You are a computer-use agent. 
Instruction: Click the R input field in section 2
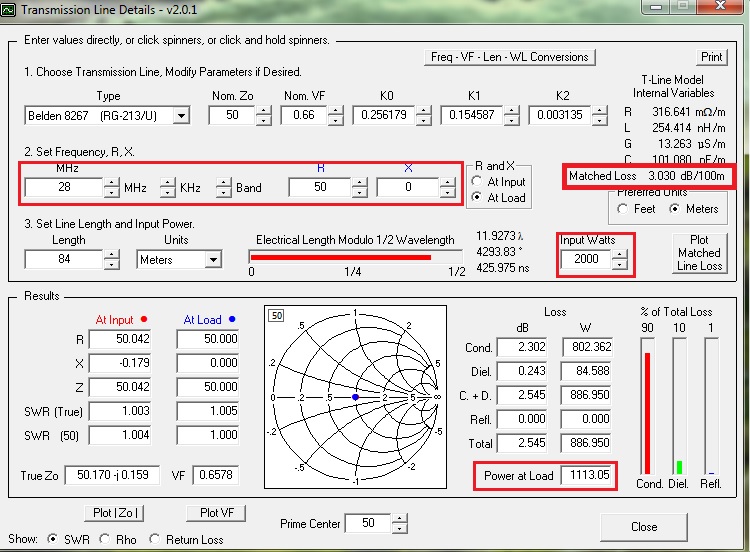tap(320, 187)
